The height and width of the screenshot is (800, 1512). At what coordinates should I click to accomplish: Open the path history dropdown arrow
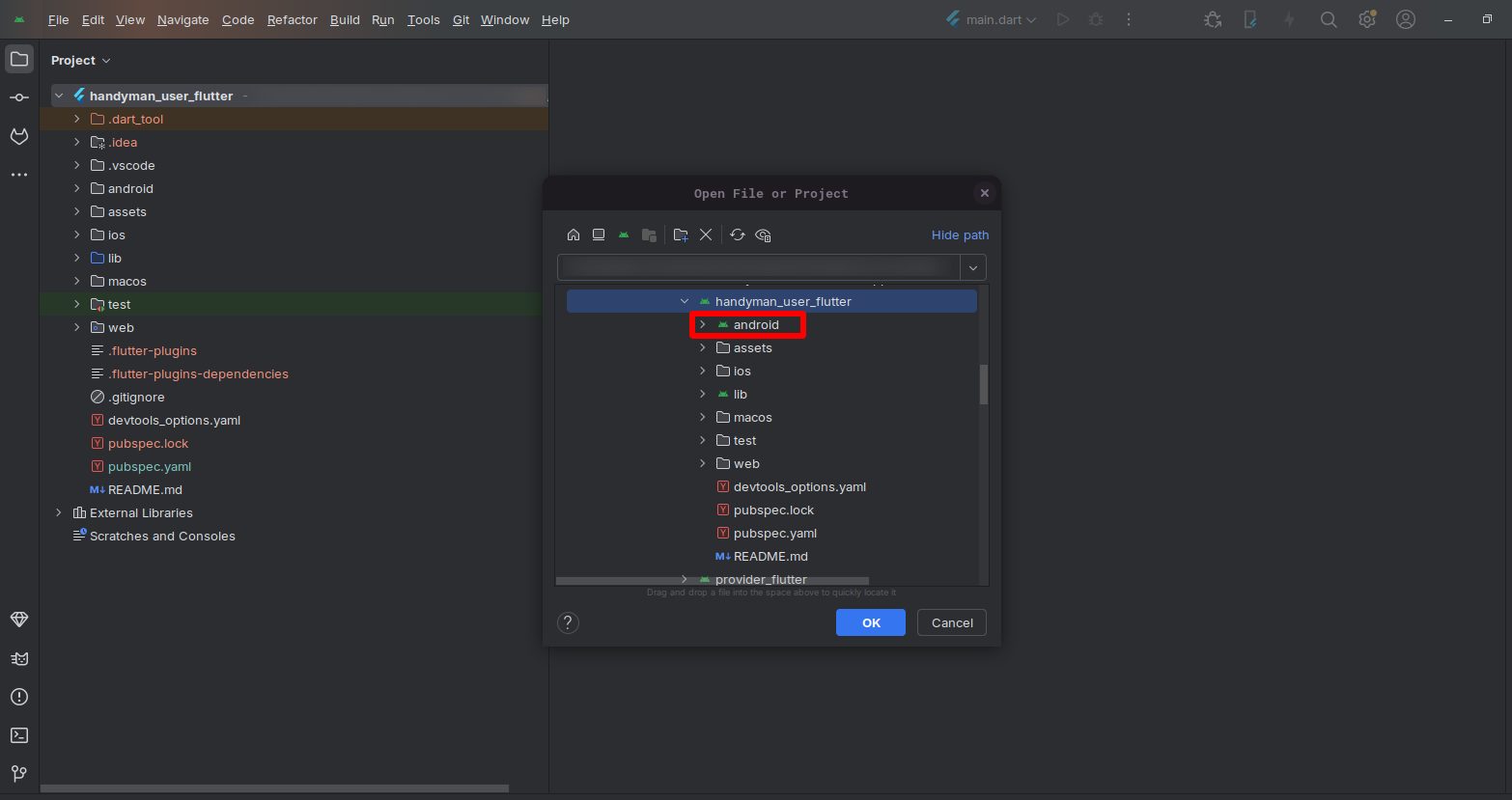click(973, 267)
